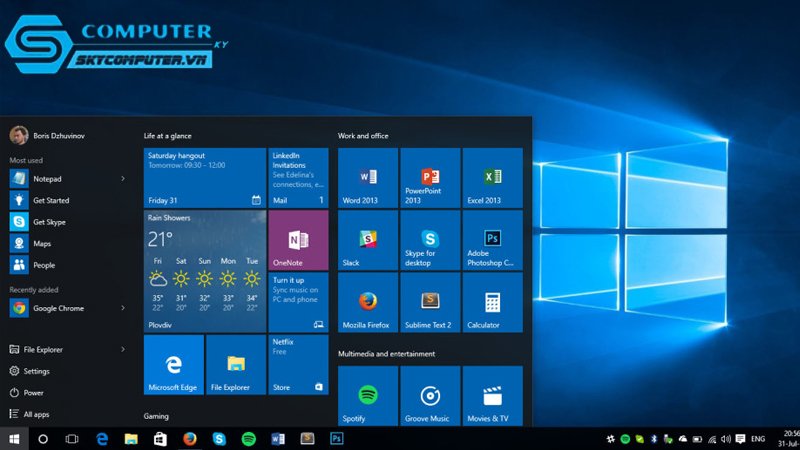
Task: Click the Spotify icon in the system tray
Action: [x=625, y=439]
